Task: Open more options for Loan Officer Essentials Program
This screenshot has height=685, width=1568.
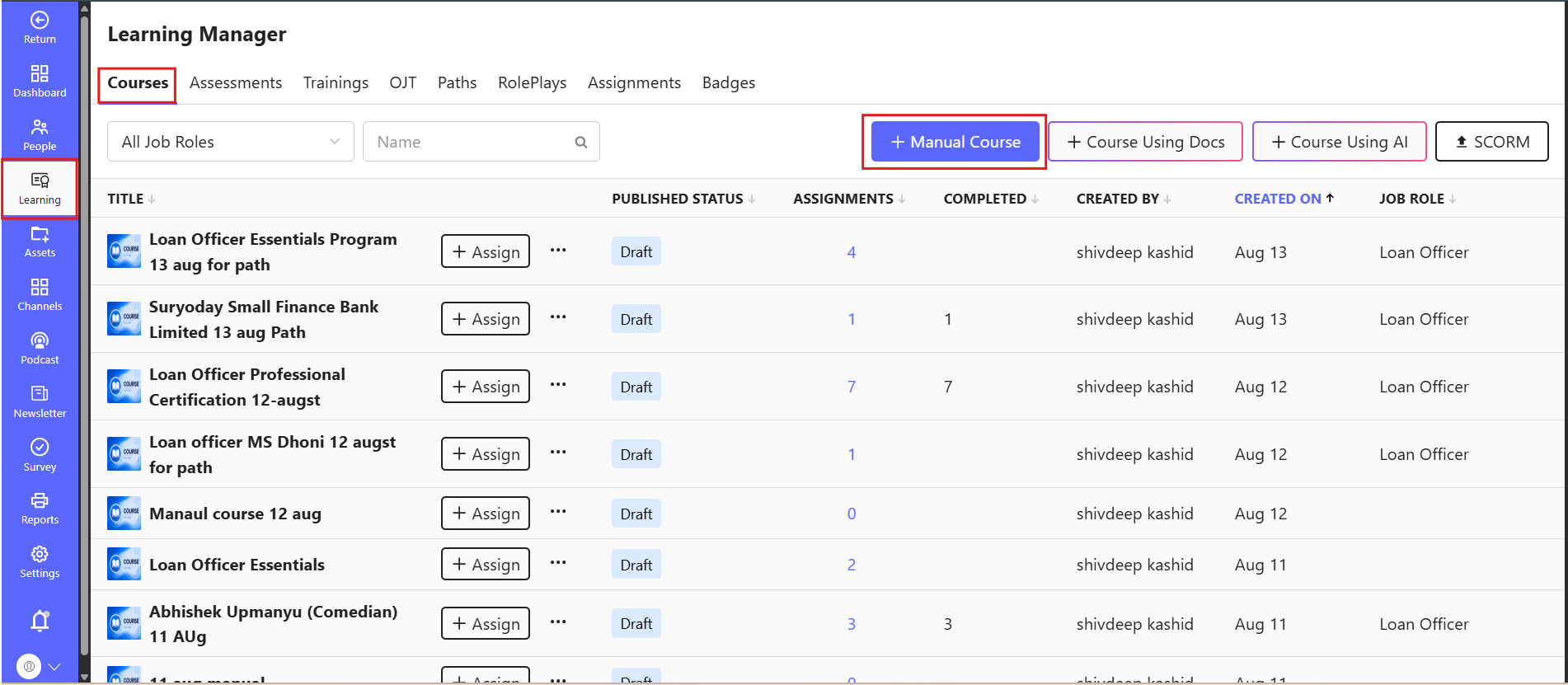Action: (x=558, y=251)
